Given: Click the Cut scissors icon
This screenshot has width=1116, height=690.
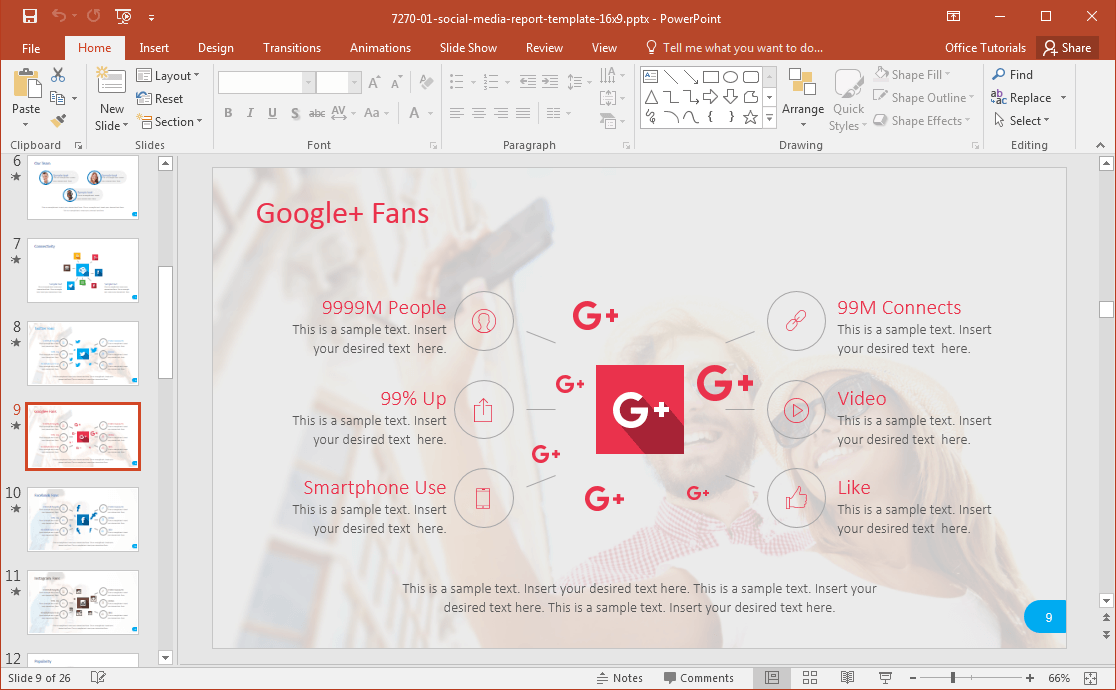Looking at the screenshot, I should [58, 75].
